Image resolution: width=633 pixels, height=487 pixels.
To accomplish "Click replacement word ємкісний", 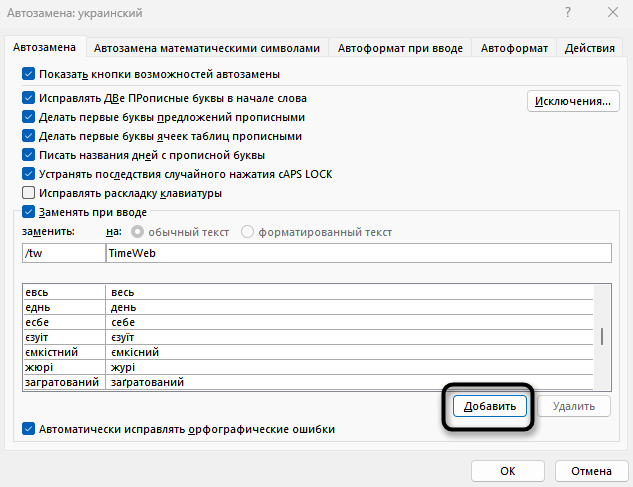I will click(x=135, y=352).
